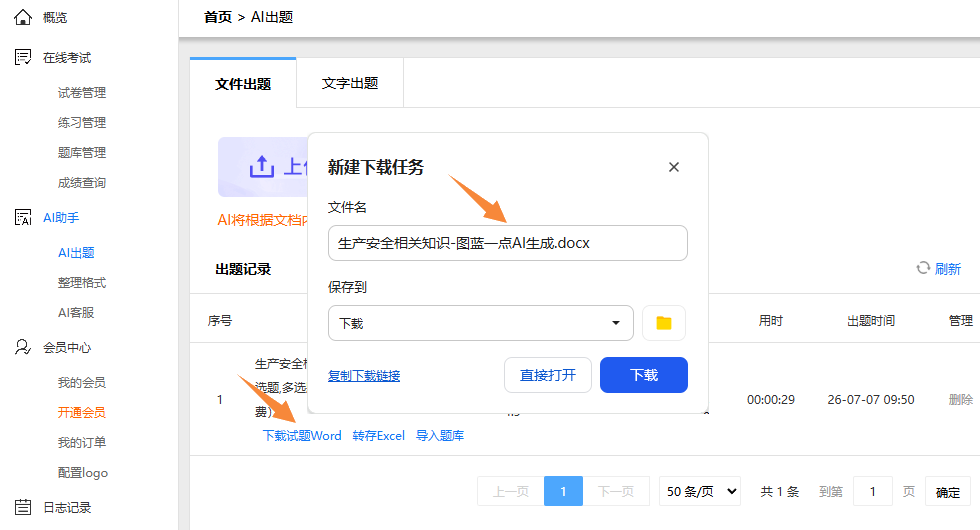Open 题库管理 in the sidebar menu
The width and height of the screenshot is (980, 530).
point(82,152)
